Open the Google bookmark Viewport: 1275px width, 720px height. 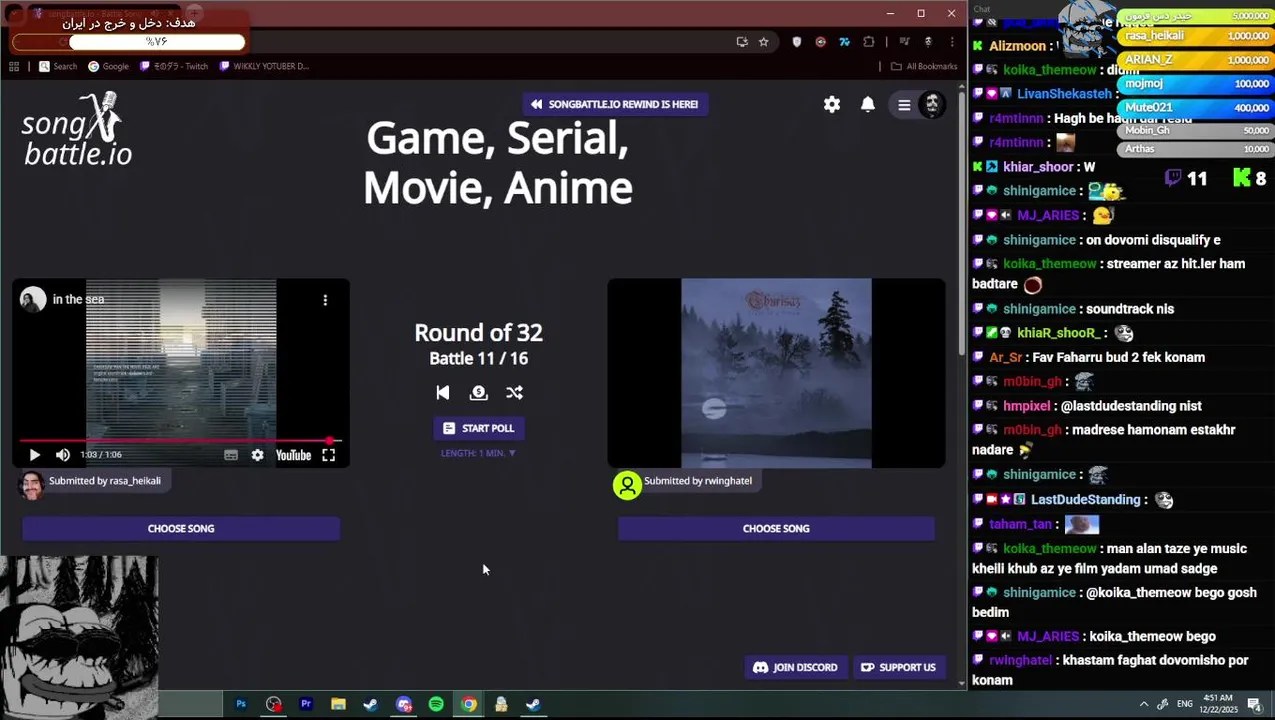[x=108, y=66]
